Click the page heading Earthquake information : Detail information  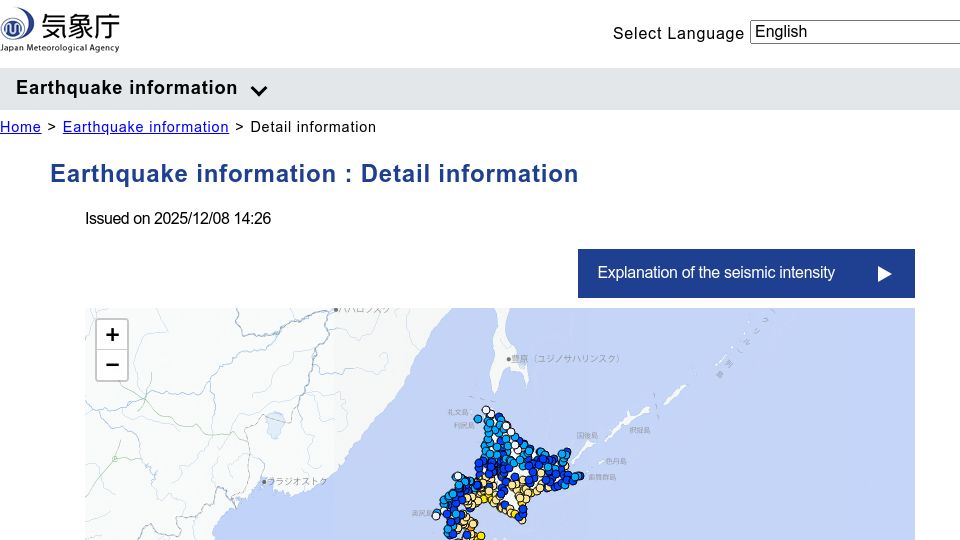click(x=314, y=174)
